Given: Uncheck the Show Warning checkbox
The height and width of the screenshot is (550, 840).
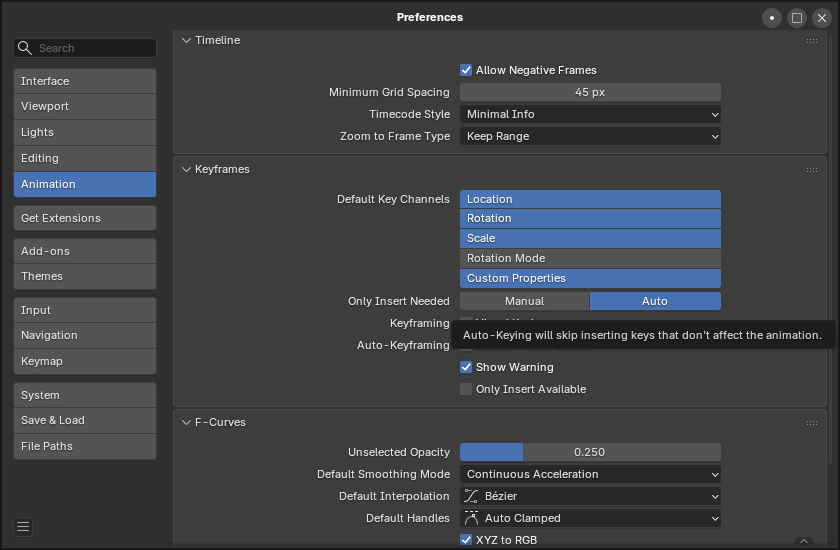Looking at the screenshot, I should (x=466, y=367).
